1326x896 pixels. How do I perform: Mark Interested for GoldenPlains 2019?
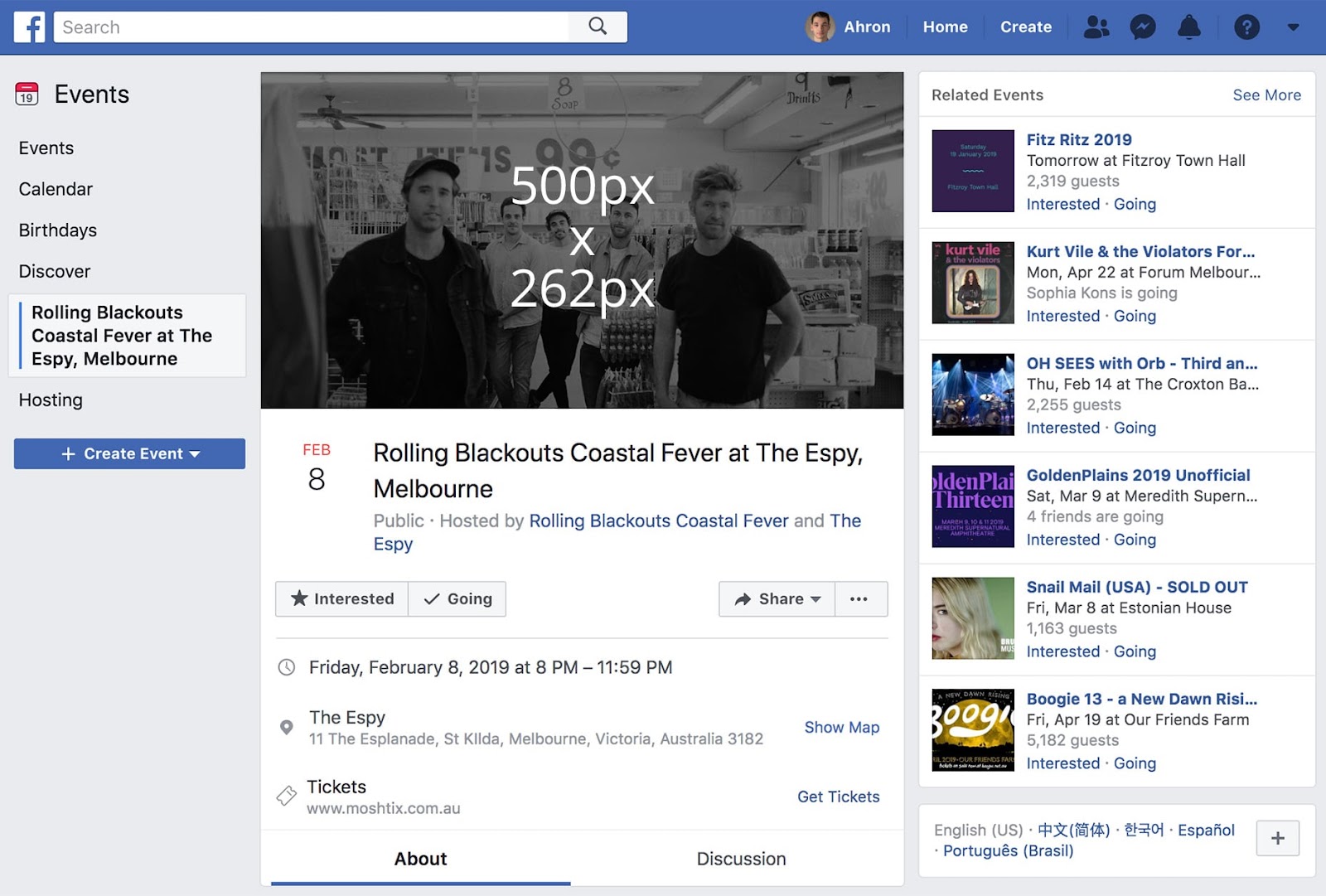[1063, 540]
